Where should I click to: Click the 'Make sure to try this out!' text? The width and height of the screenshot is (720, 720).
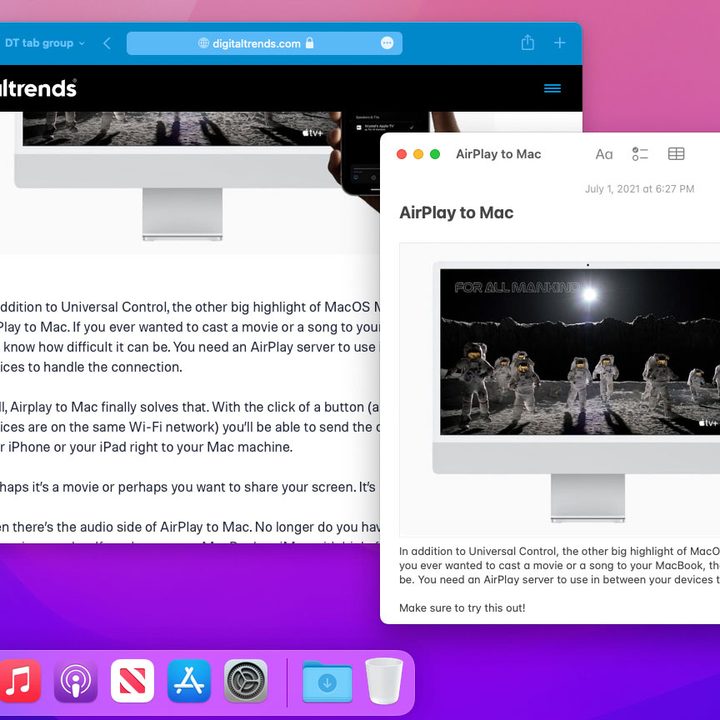pos(462,608)
